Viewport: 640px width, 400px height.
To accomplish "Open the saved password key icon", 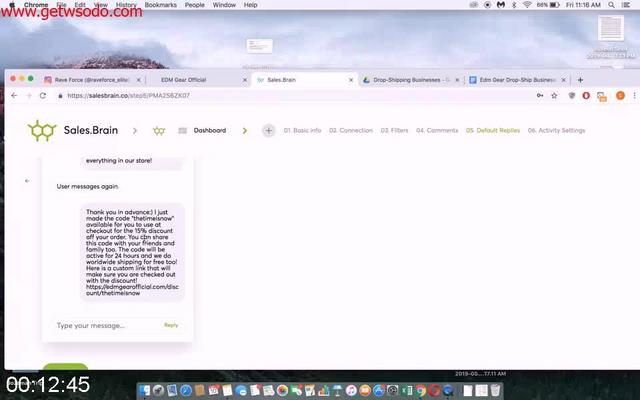I will point(540,96).
